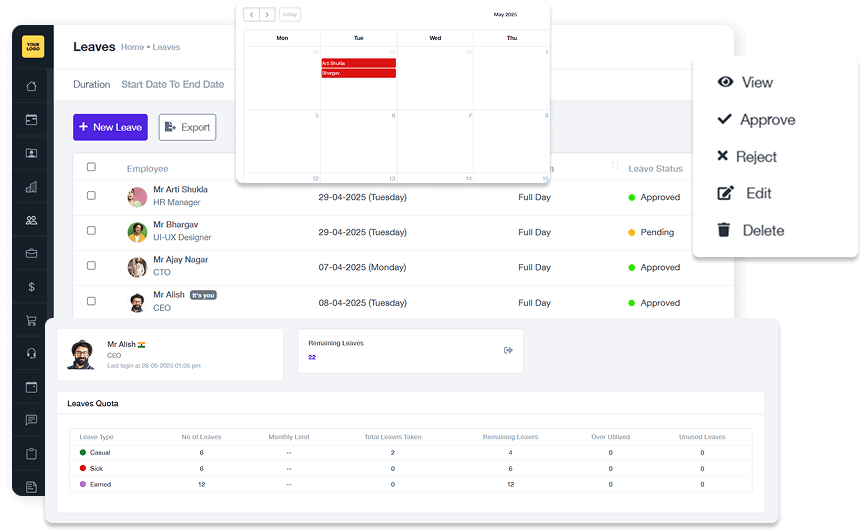Click the red Arti Shukla calendar event

(x=358, y=63)
